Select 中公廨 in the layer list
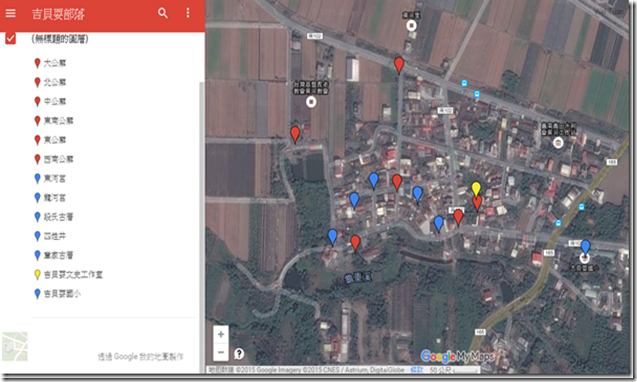The width and height of the screenshot is (637, 382). [x=54, y=101]
